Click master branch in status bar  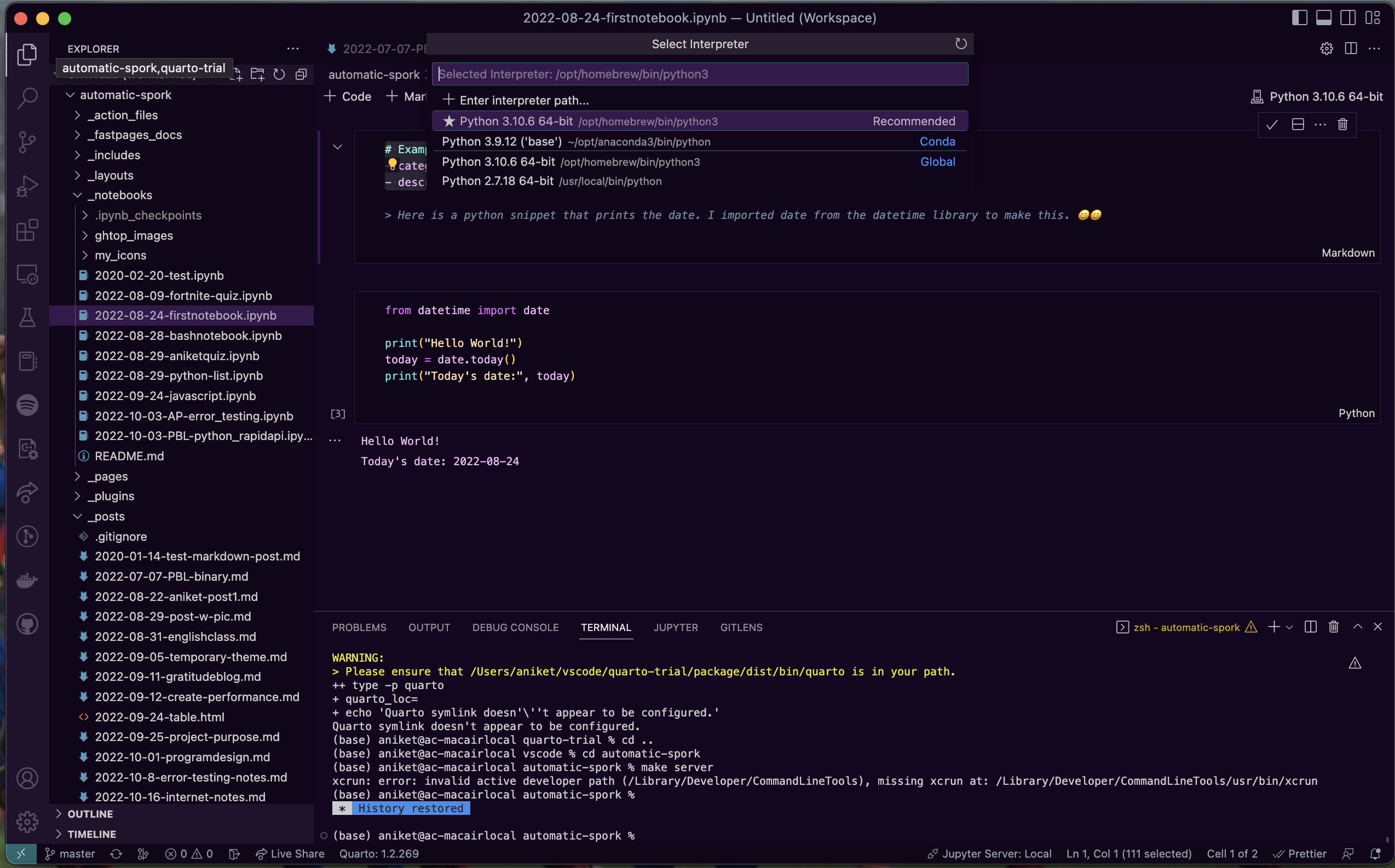[70, 854]
